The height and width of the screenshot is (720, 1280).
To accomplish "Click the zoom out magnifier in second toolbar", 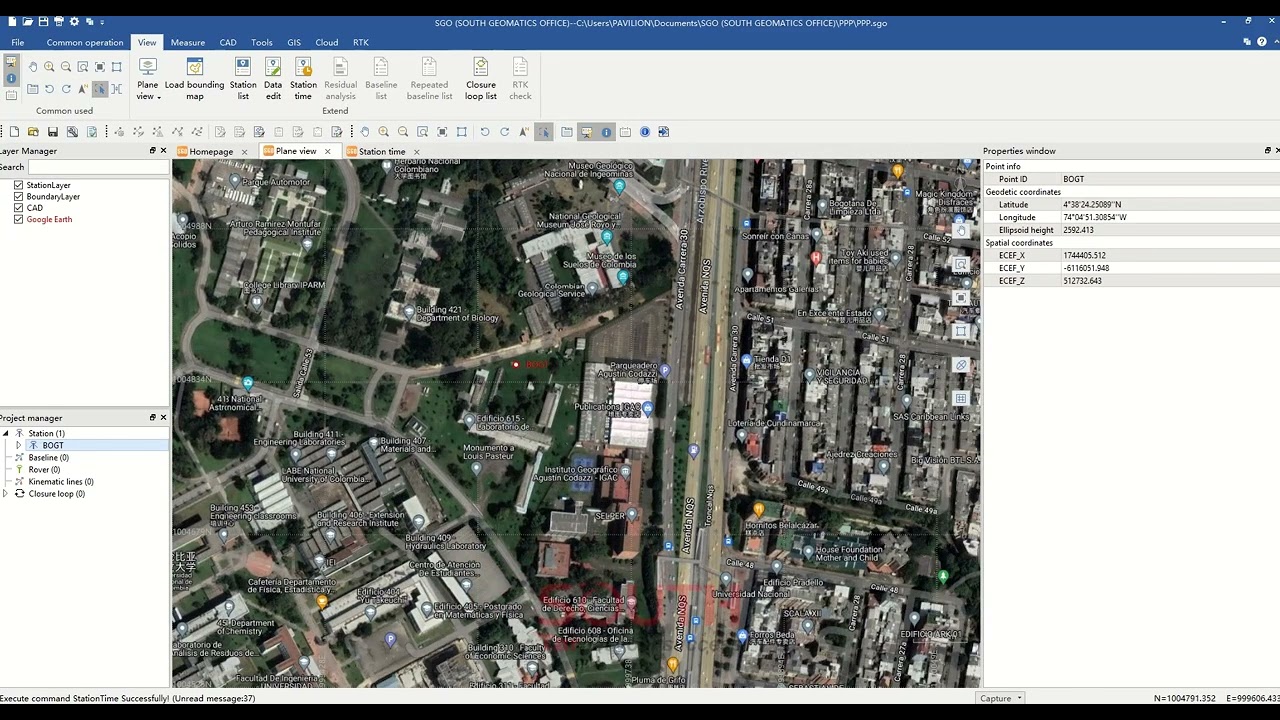I will 403,132.
